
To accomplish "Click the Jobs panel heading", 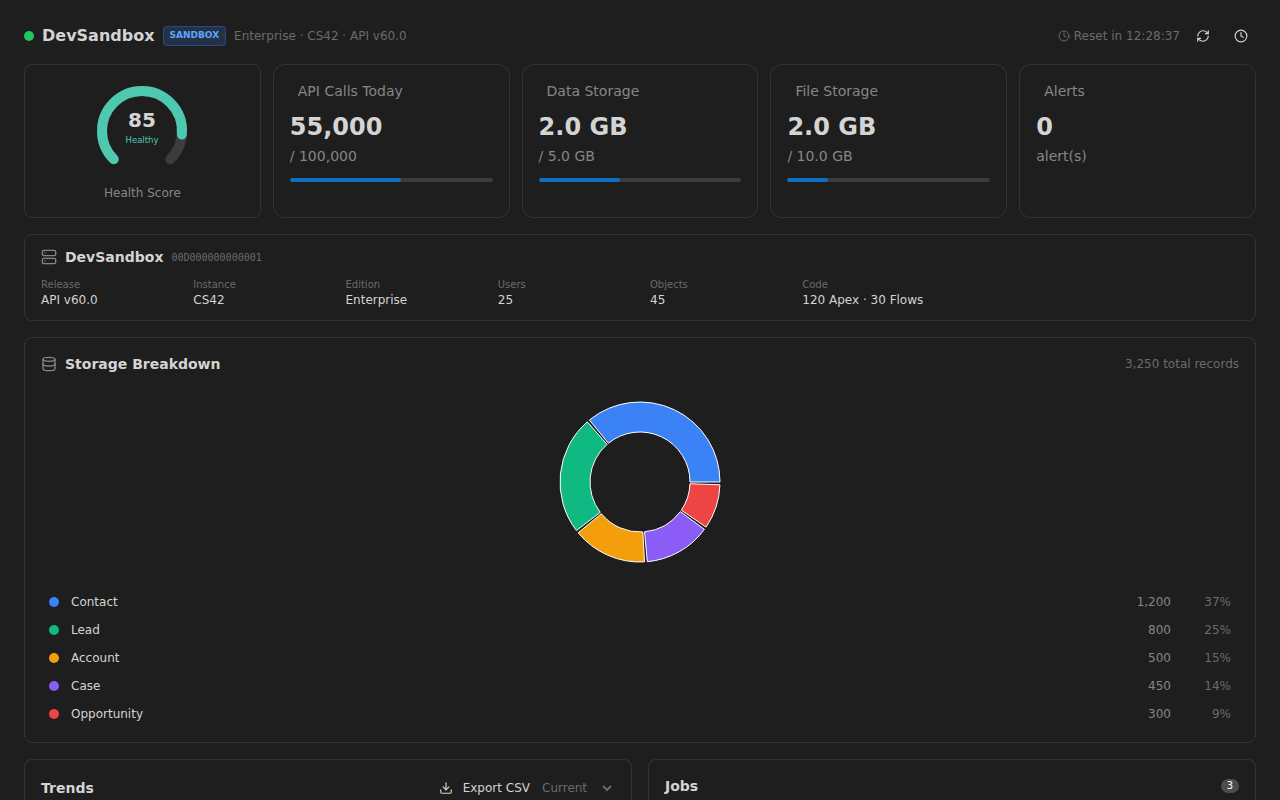I will point(681,786).
